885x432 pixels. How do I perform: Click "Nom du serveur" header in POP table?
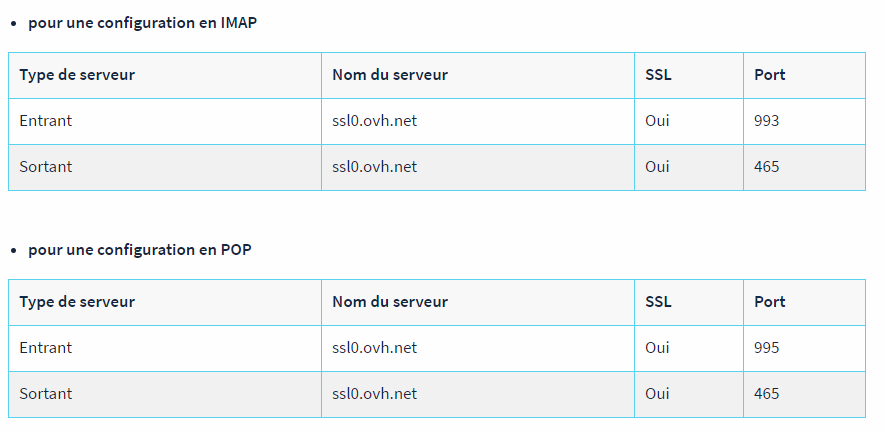pos(390,302)
